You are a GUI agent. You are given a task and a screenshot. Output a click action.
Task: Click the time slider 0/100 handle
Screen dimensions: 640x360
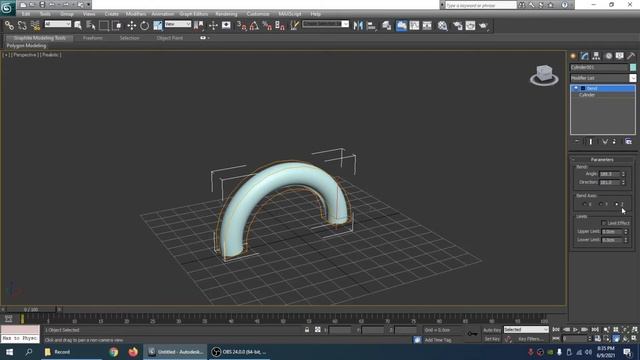31,310
